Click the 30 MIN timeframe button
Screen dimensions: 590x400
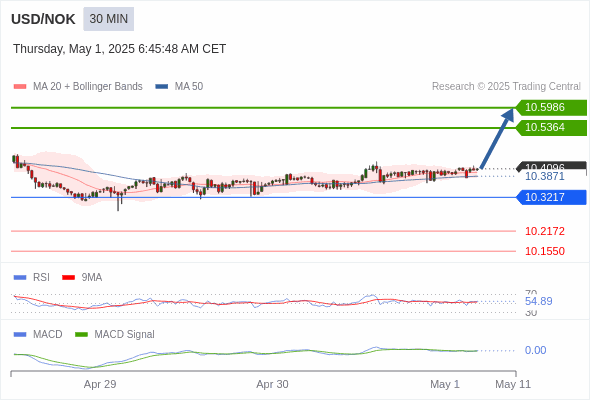pos(108,19)
